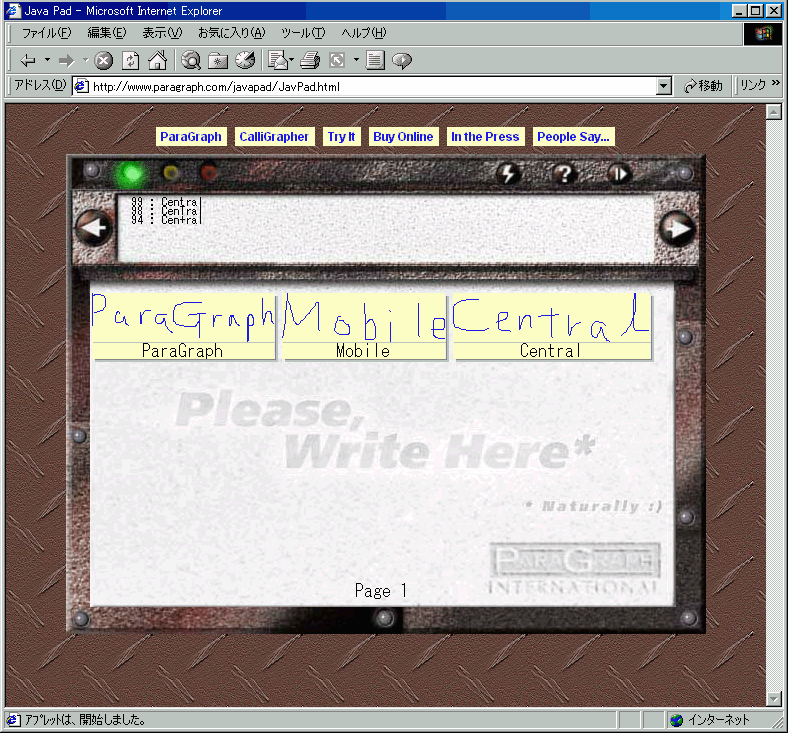Open the CalliGrapher link
The width and height of the screenshot is (788, 733).
tap(274, 137)
